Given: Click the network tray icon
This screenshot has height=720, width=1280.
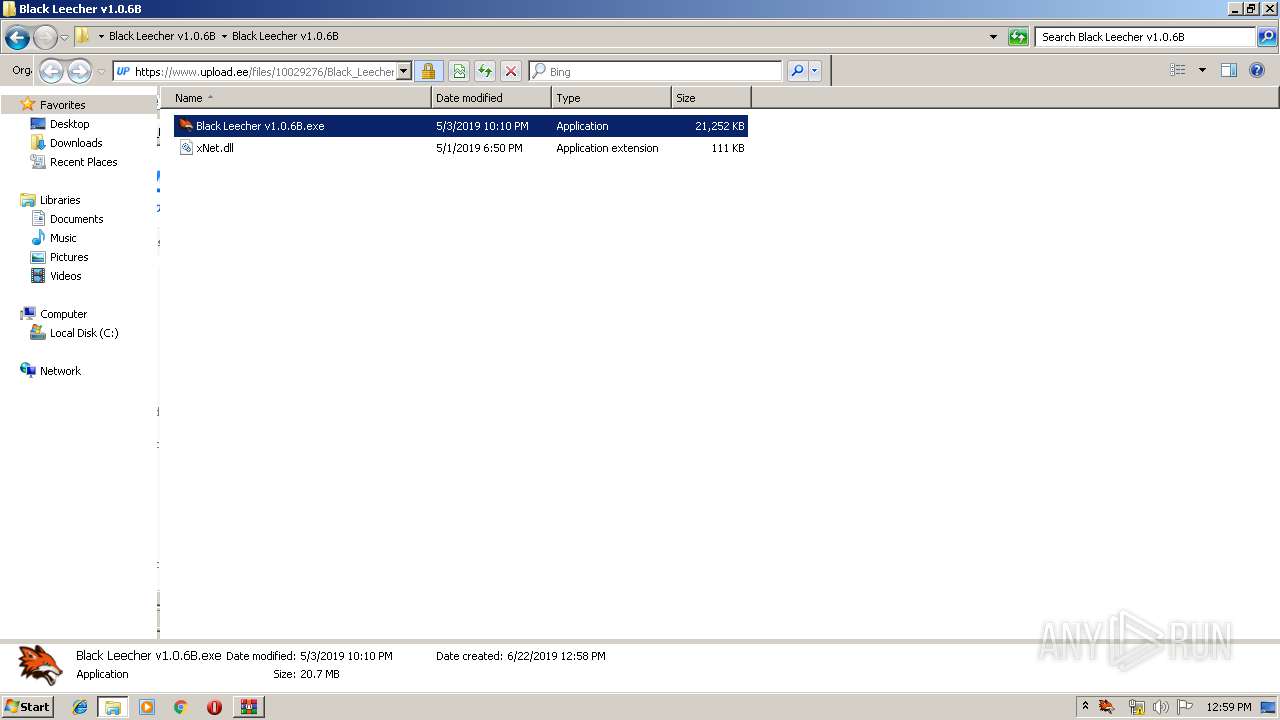Looking at the screenshot, I should 1137,707.
